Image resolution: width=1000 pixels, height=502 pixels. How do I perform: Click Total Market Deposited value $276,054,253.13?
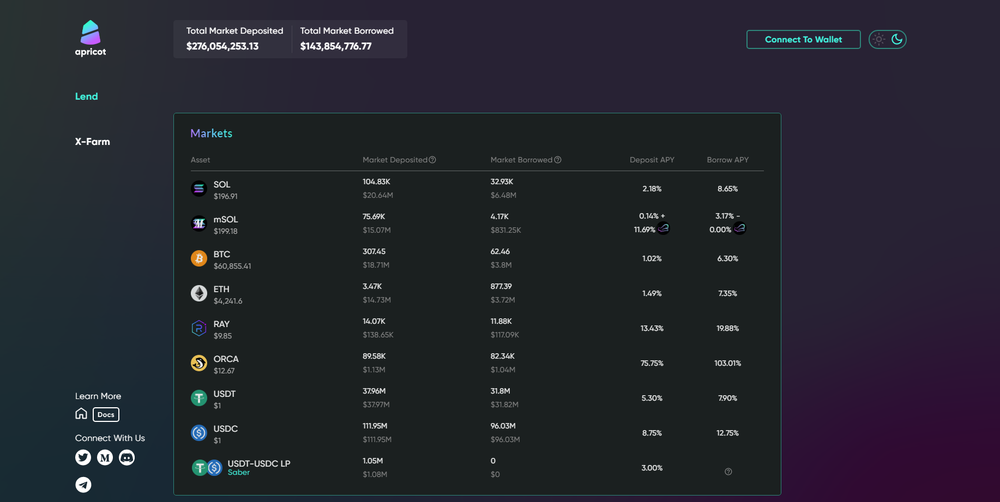[x=223, y=46]
